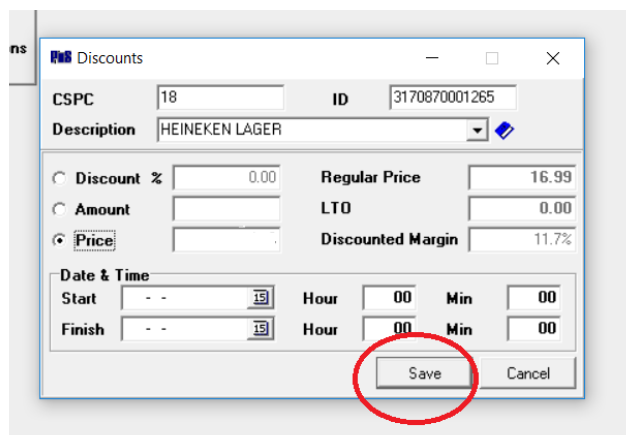
Task: Click the CSPC input field
Action: coord(220,97)
